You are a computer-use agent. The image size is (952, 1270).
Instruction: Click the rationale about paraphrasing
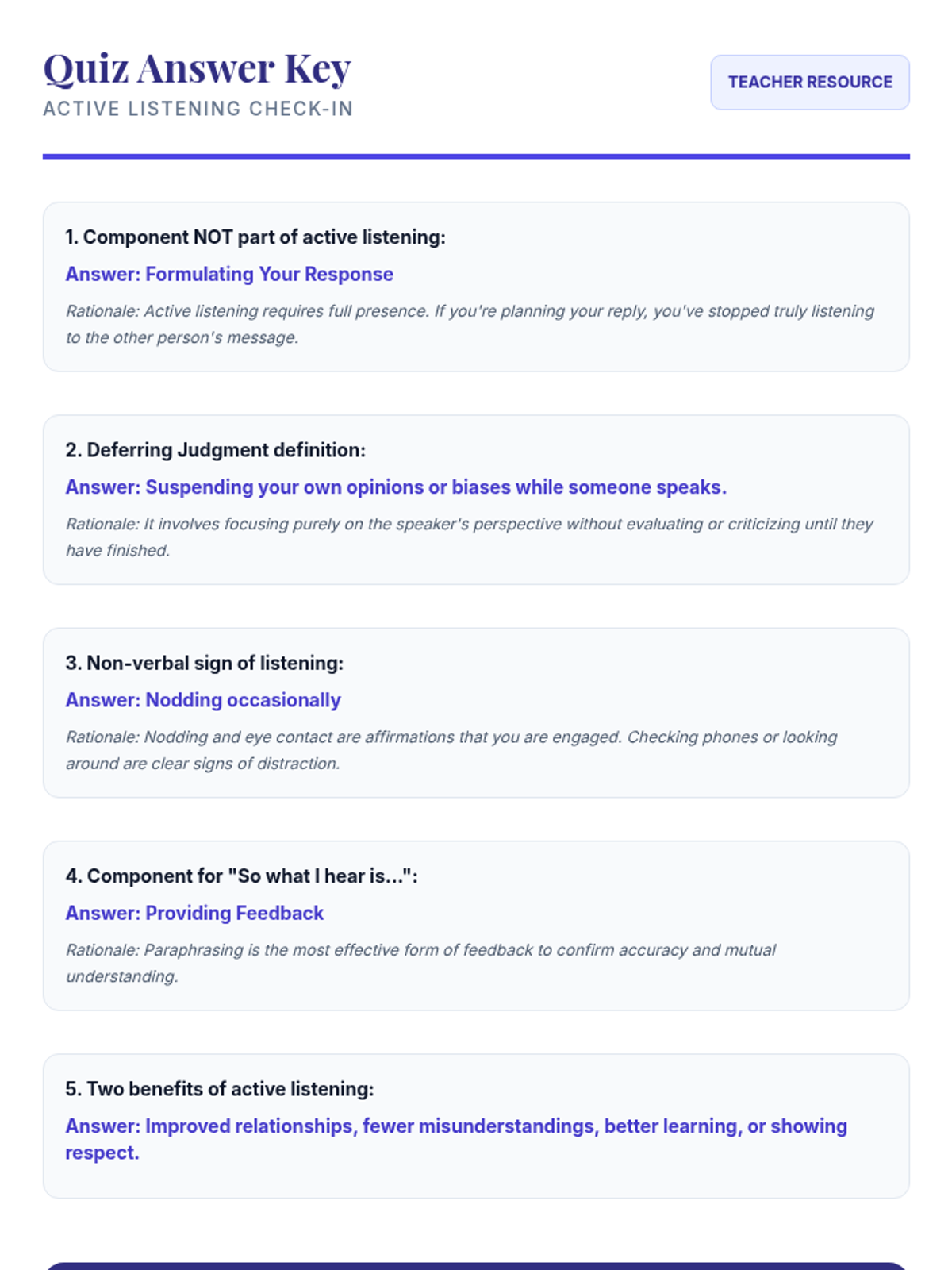(420, 962)
